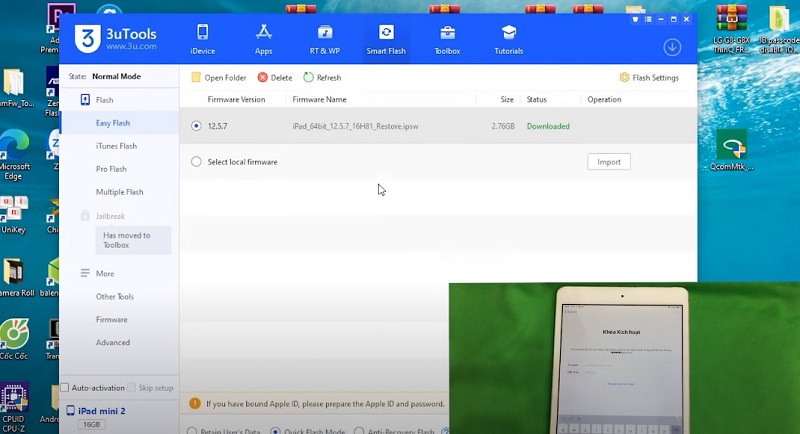Click the Downloaded status text
Viewport: 800px width, 434px height.
tap(548, 126)
